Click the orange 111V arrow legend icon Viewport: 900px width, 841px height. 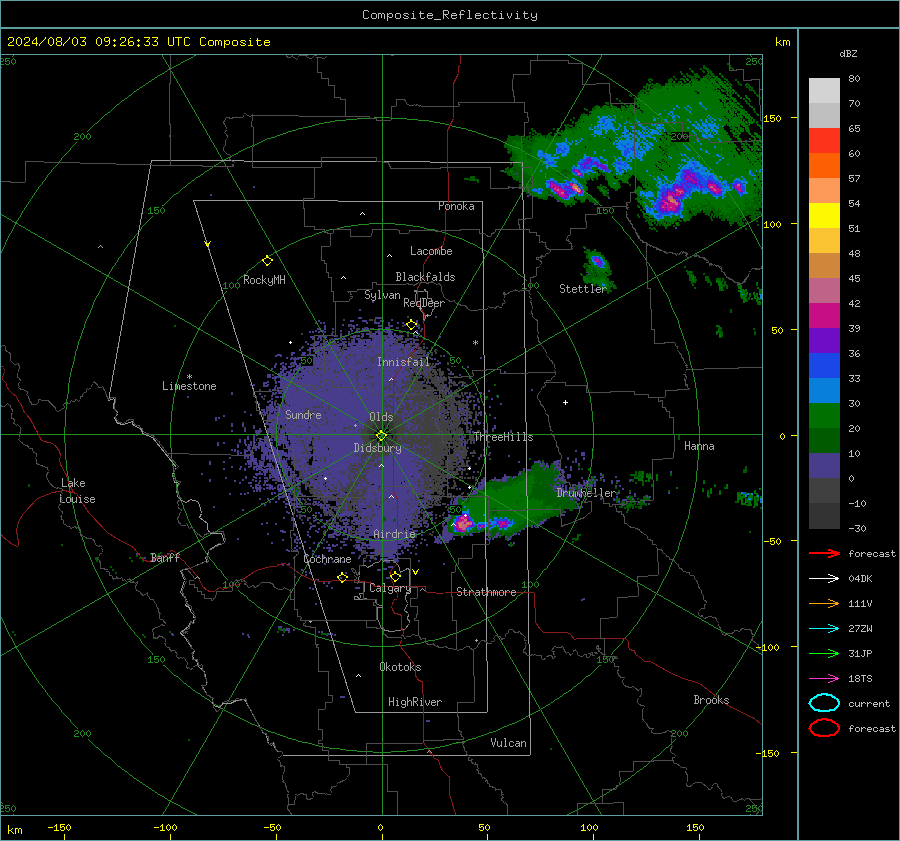(x=824, y=603)
